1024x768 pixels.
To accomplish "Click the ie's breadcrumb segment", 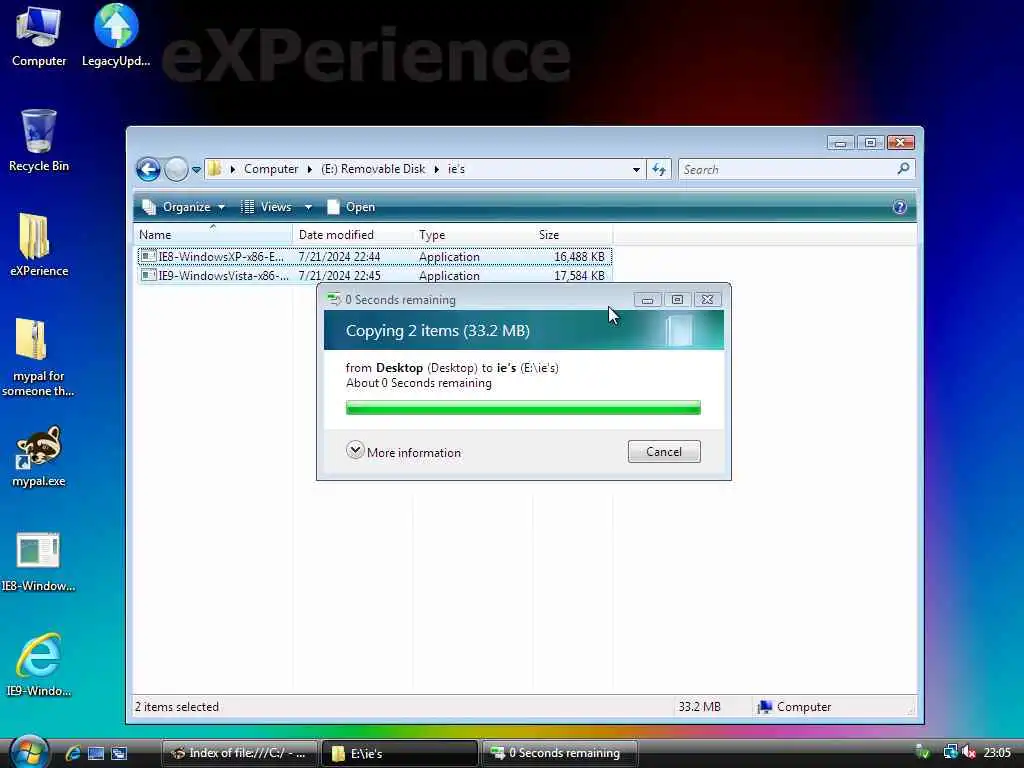I will click(x=456, y=169).
